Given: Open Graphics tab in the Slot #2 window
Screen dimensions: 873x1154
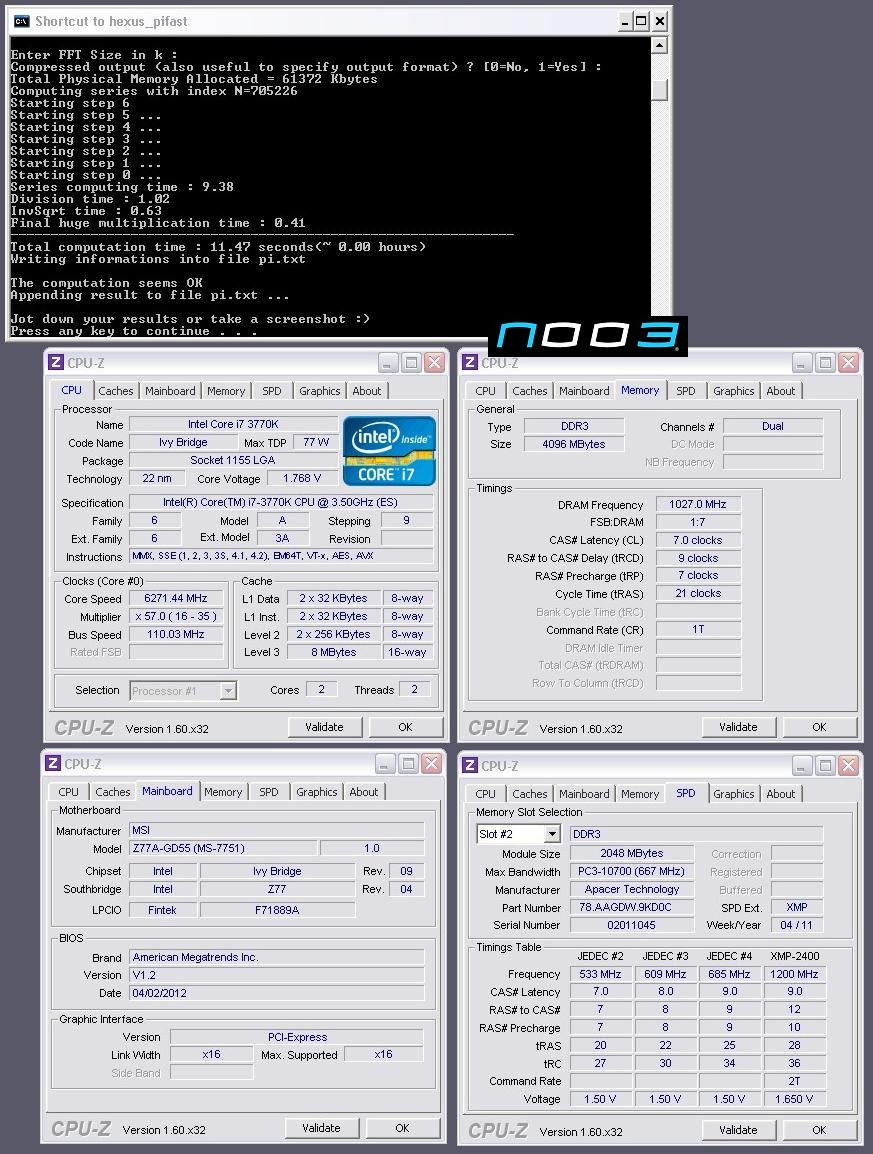Looking at the screenshot, I should tap(733, 794).
